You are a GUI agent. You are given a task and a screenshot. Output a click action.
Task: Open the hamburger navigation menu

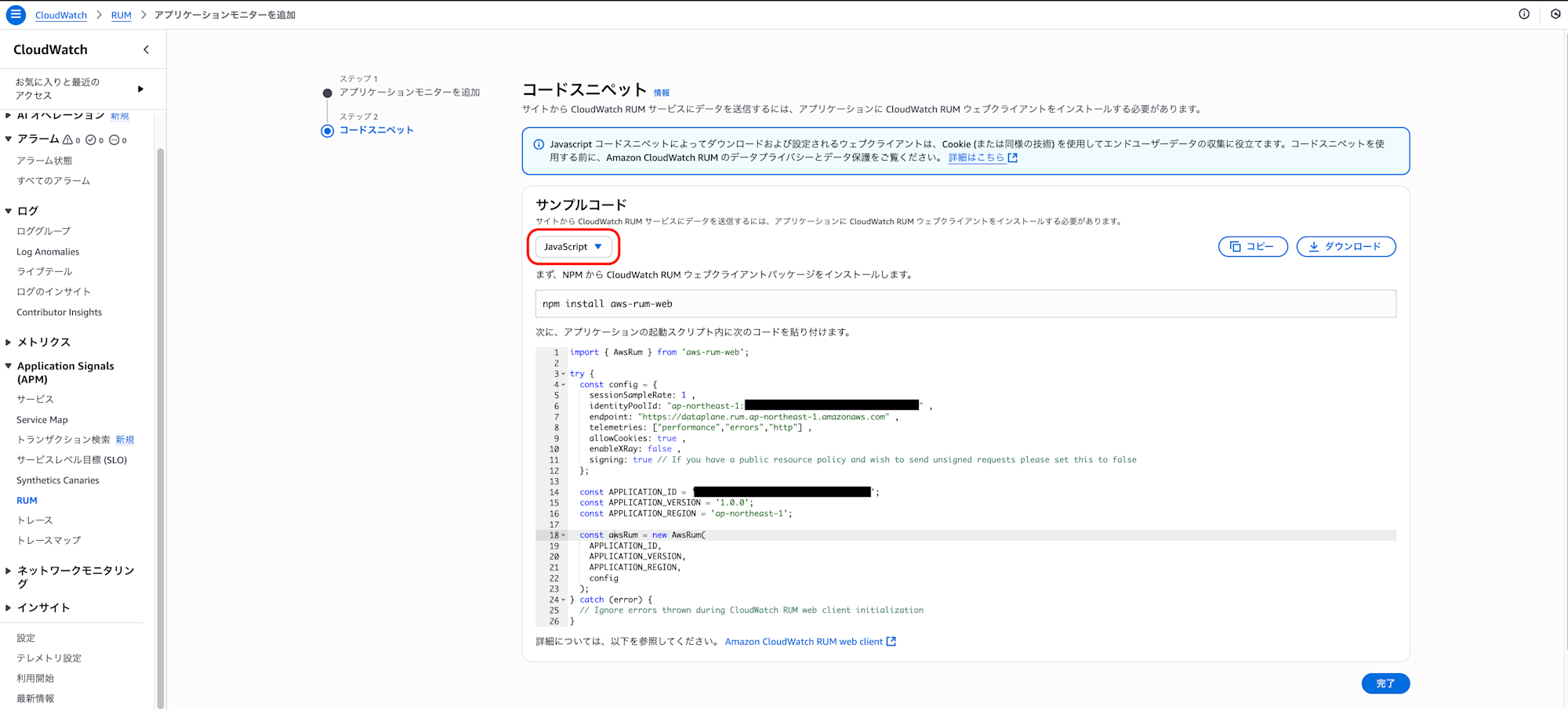tap(16, 15)
